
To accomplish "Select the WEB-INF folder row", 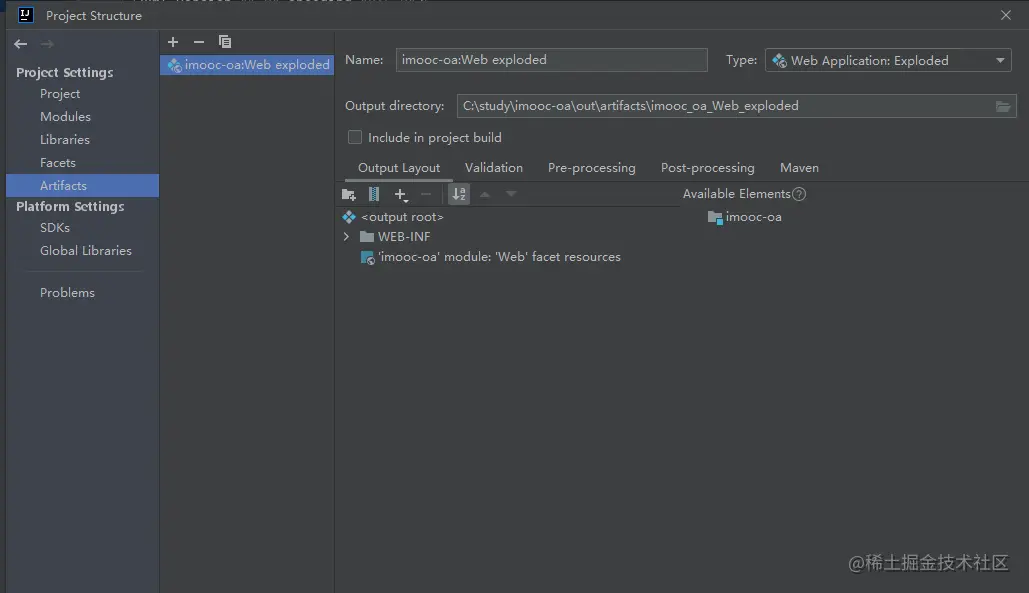I will [x=394, y=237].
